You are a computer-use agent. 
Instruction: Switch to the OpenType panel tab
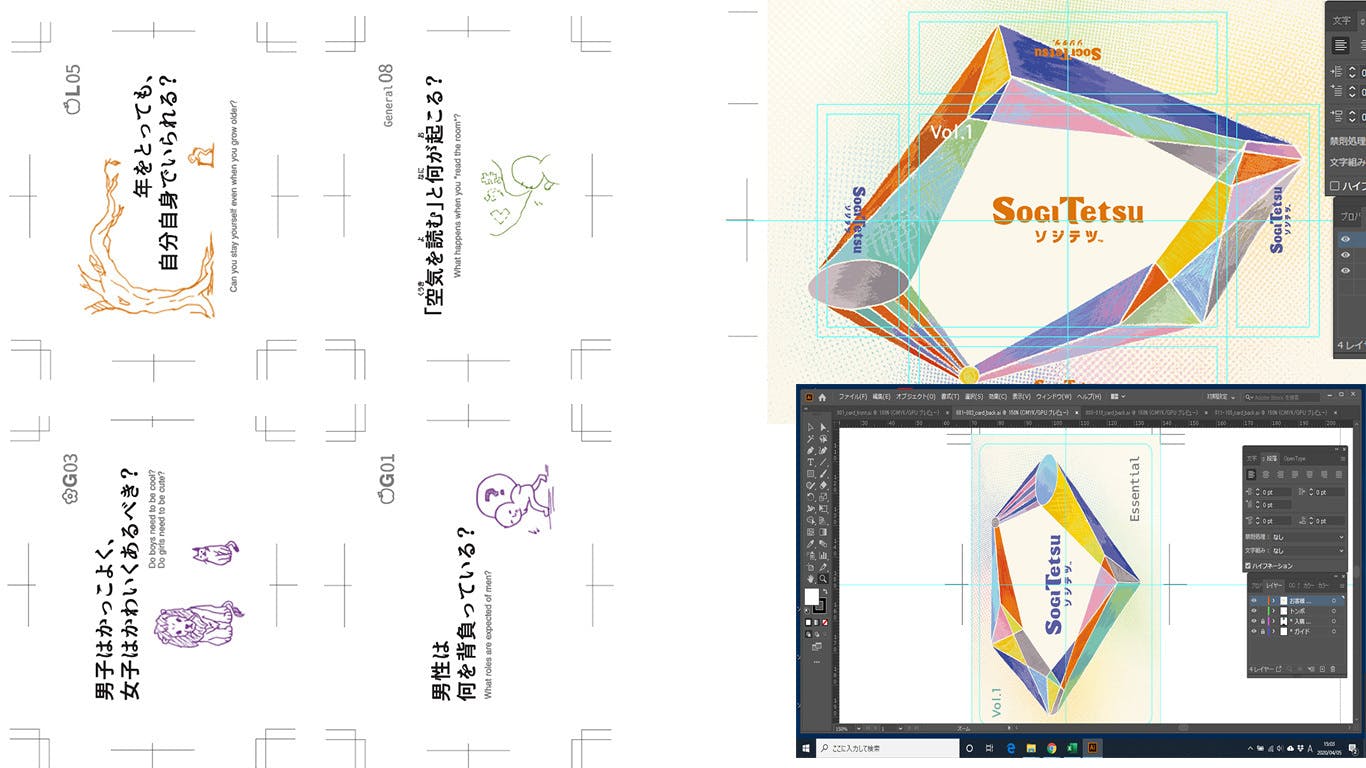[x=1294, y=459]
